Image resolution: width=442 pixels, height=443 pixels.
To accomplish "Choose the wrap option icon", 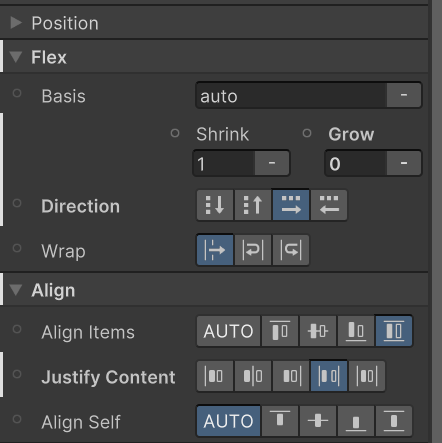I will click(253, 250).
